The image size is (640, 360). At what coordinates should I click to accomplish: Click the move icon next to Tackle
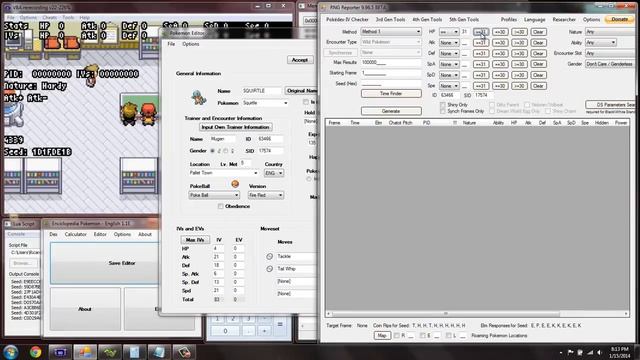(x=269, y=256)
